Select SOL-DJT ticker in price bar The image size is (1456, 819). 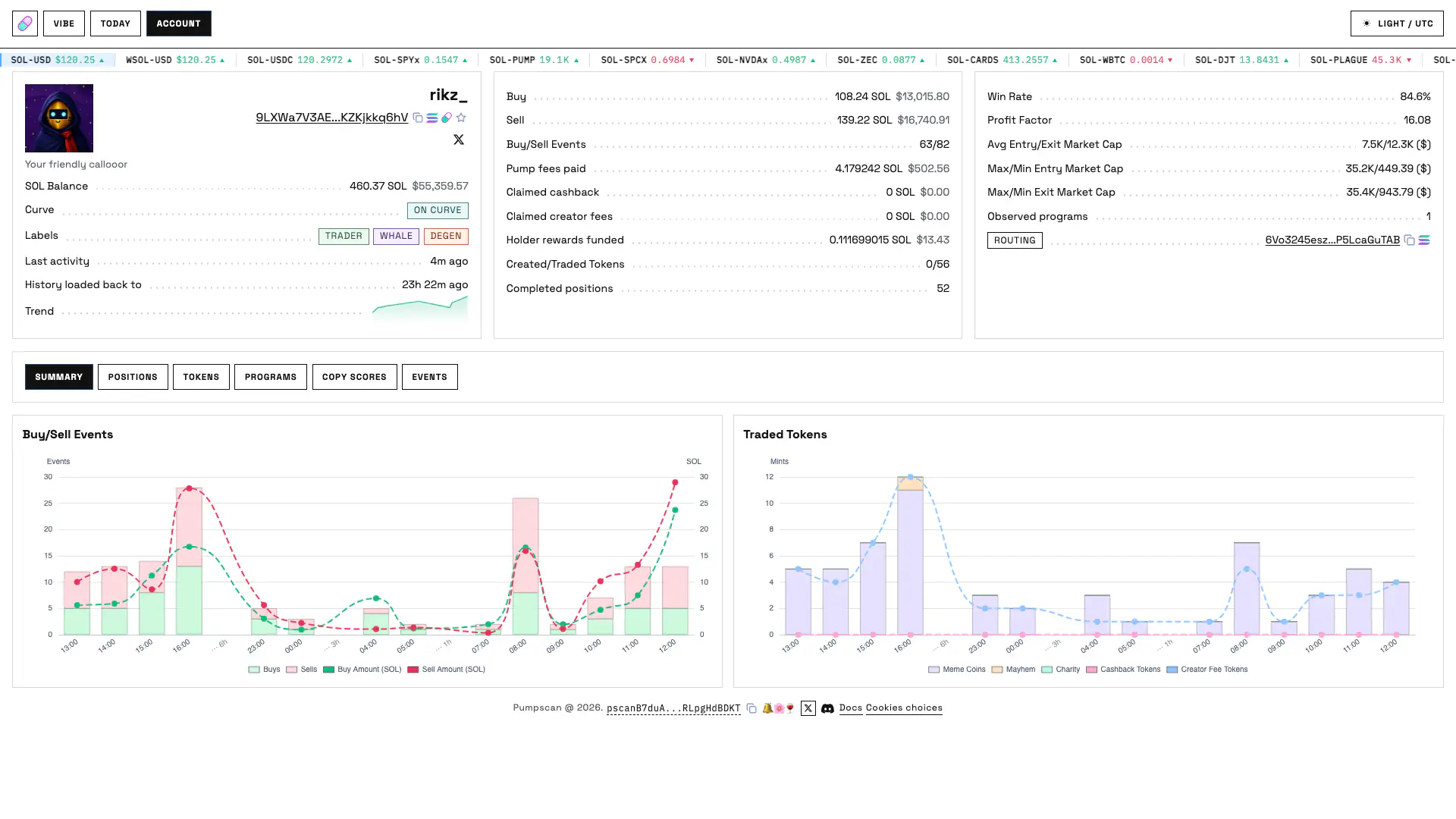1241,60
